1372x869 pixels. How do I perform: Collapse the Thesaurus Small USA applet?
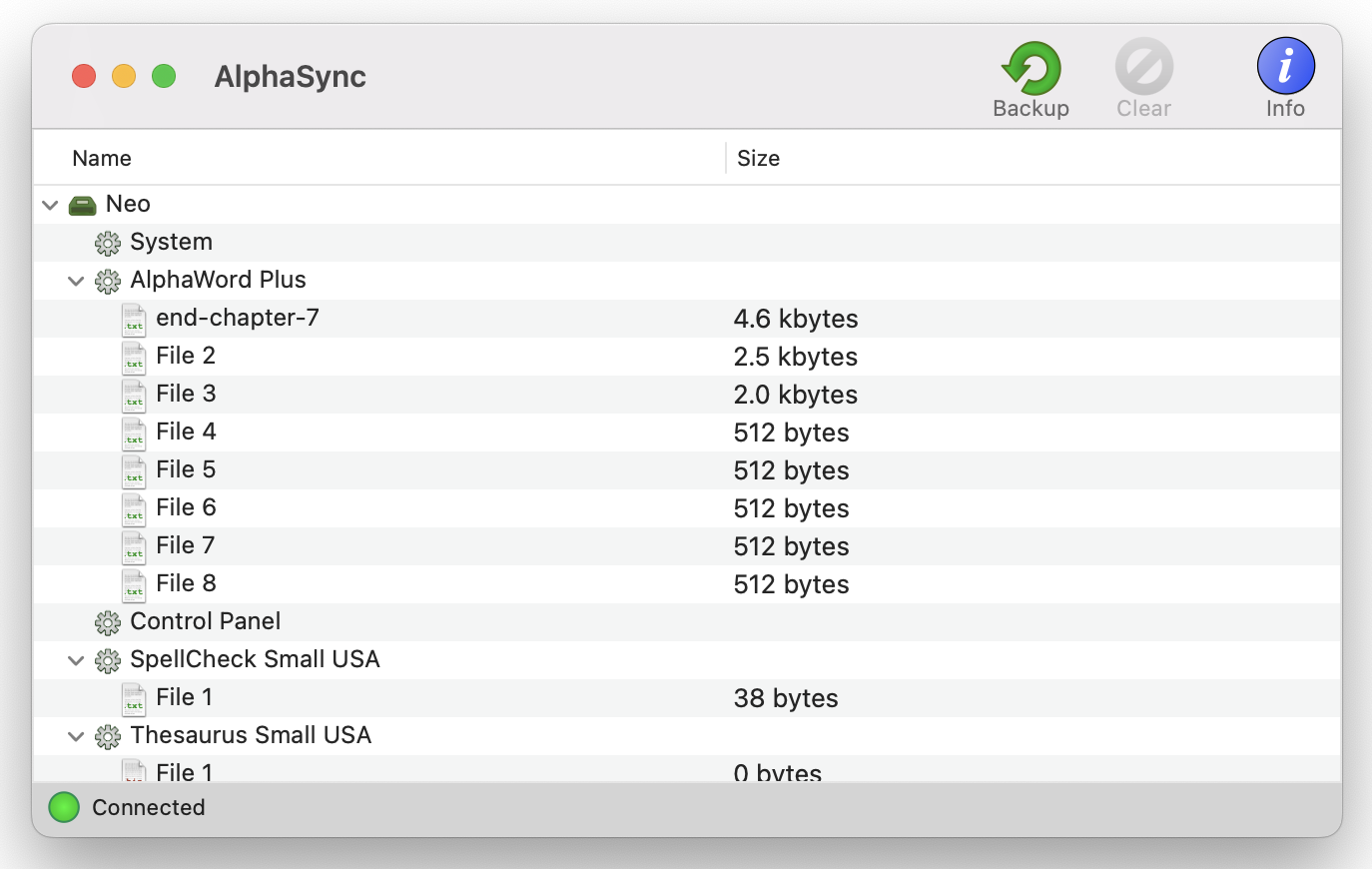click(76, 736)
